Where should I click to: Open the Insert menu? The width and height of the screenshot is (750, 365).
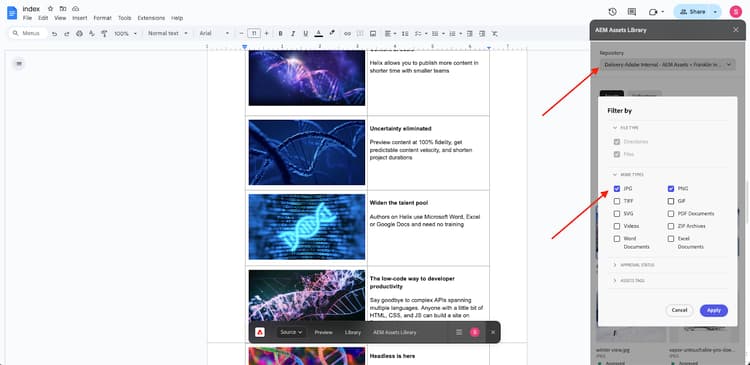80,18
